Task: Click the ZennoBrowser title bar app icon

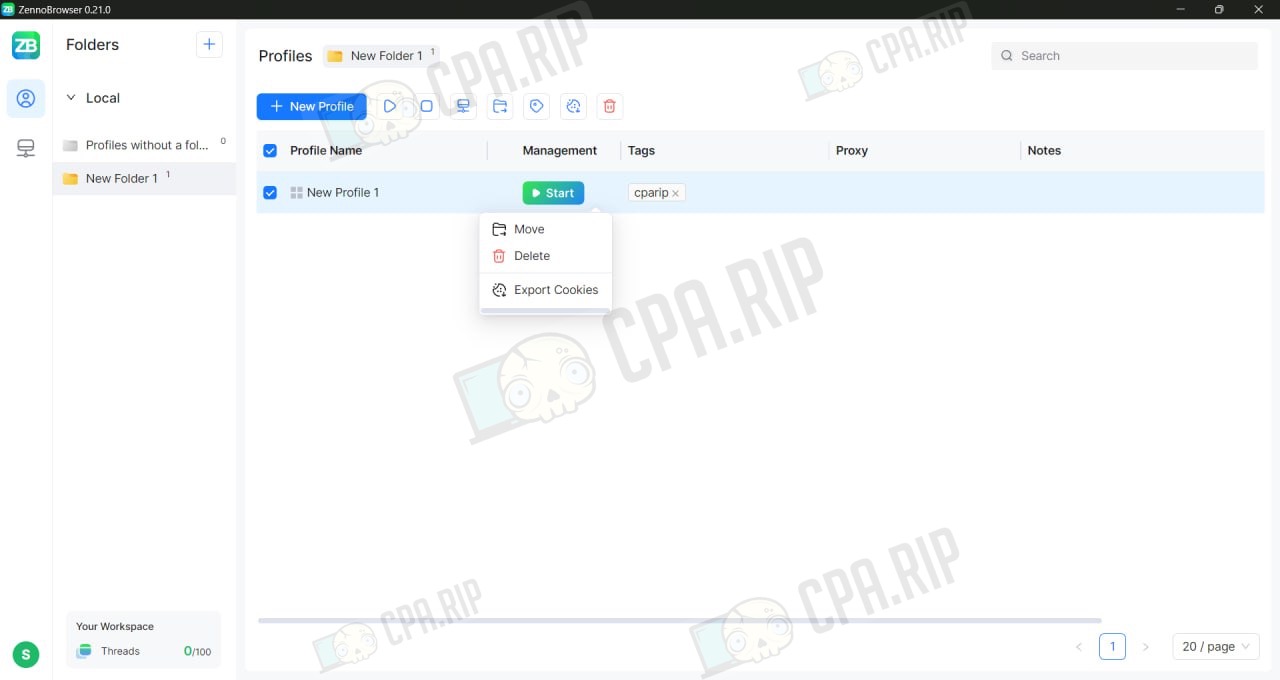Action: (x=8, y=9)
